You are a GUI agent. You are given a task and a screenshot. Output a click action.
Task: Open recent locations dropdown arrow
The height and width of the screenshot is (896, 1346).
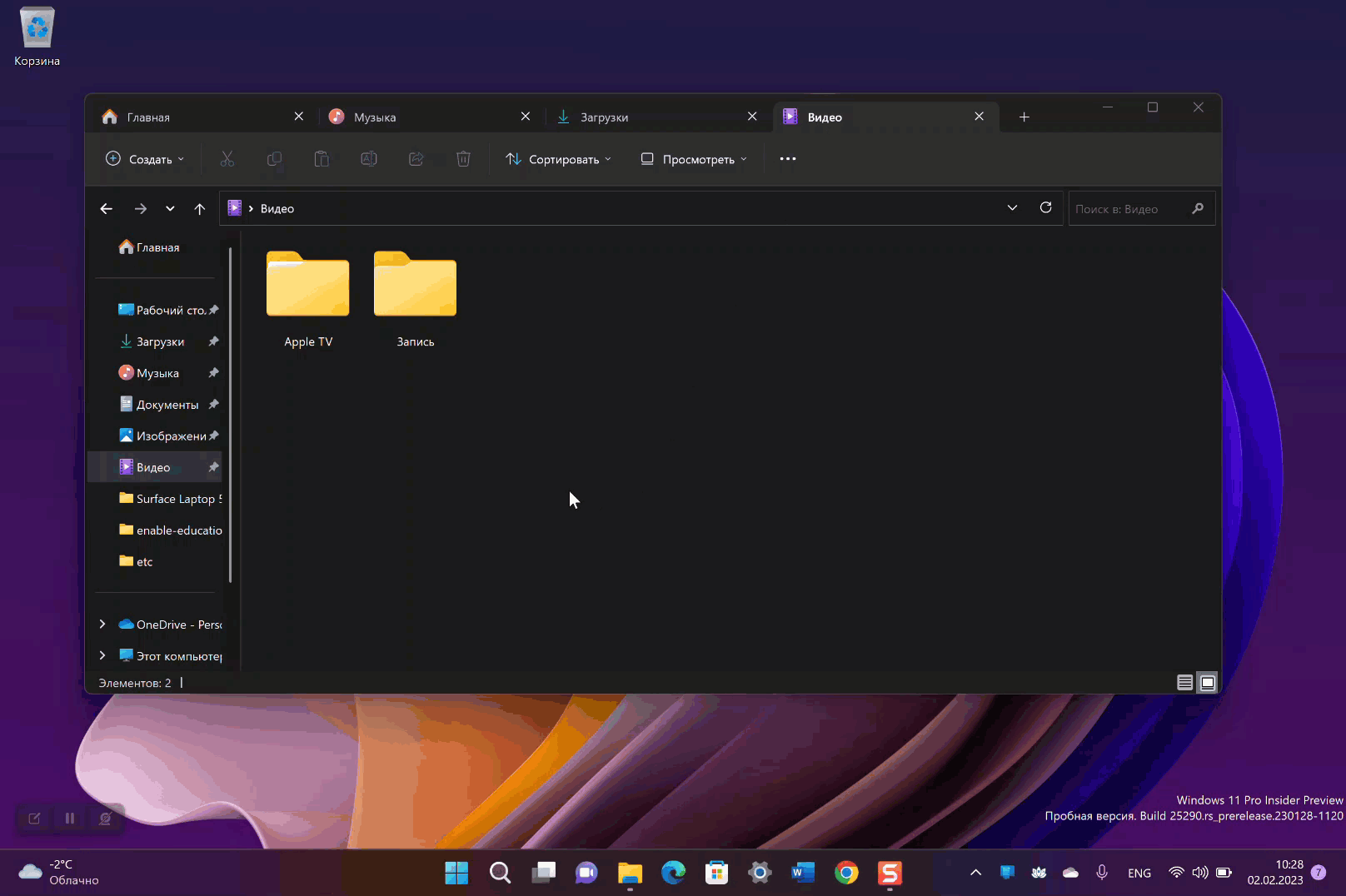coord(170,209)
